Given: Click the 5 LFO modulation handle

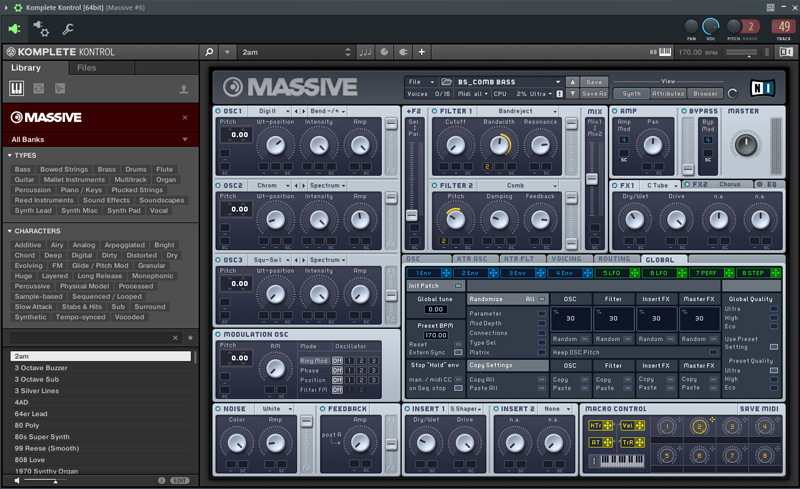Looking at the screenshot, I should 635,273.
